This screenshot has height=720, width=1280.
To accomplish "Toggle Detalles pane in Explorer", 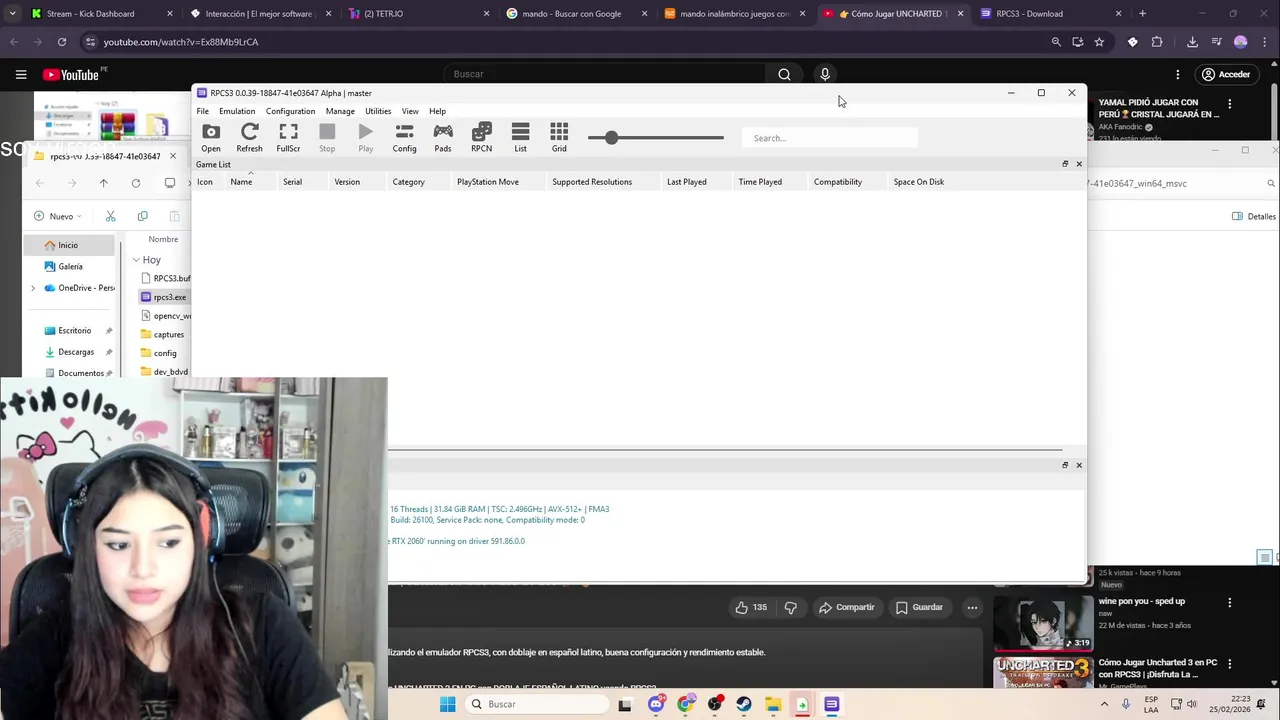I will click(x=1253, y=216).
